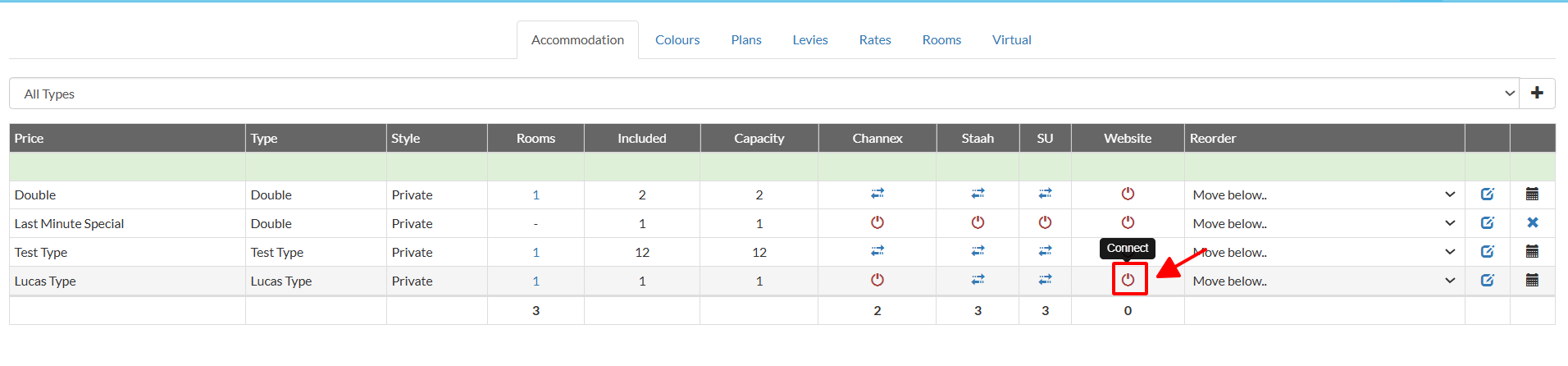Viewport: 1568px width, 366px height.
Task: Add a new type with the plus button
Action: coord(1537,94)
